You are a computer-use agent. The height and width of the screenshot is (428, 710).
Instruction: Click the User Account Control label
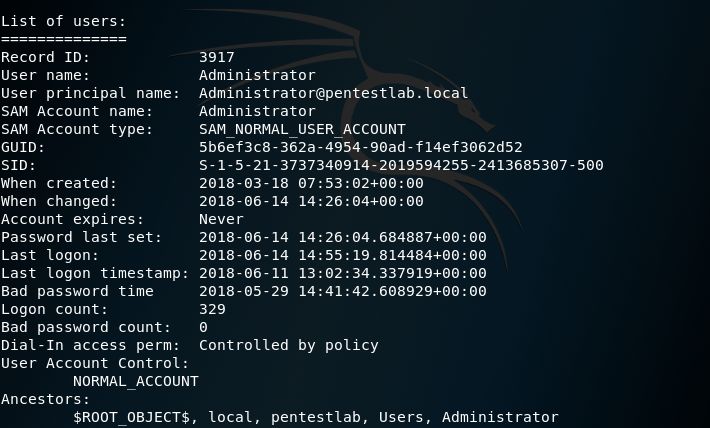pyautogui.click(x=95, y=363)
